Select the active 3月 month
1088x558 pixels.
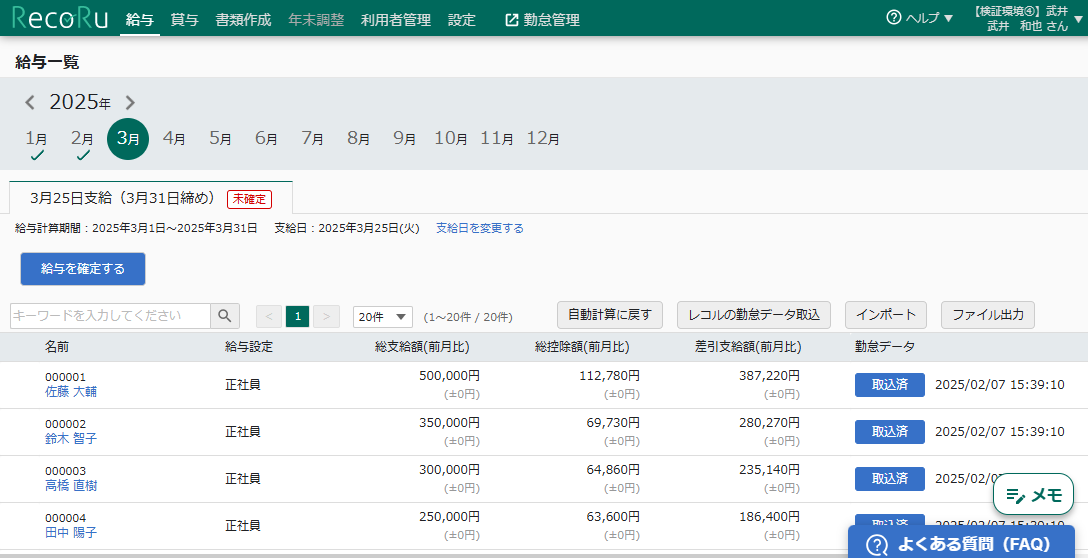click(128, 139)
